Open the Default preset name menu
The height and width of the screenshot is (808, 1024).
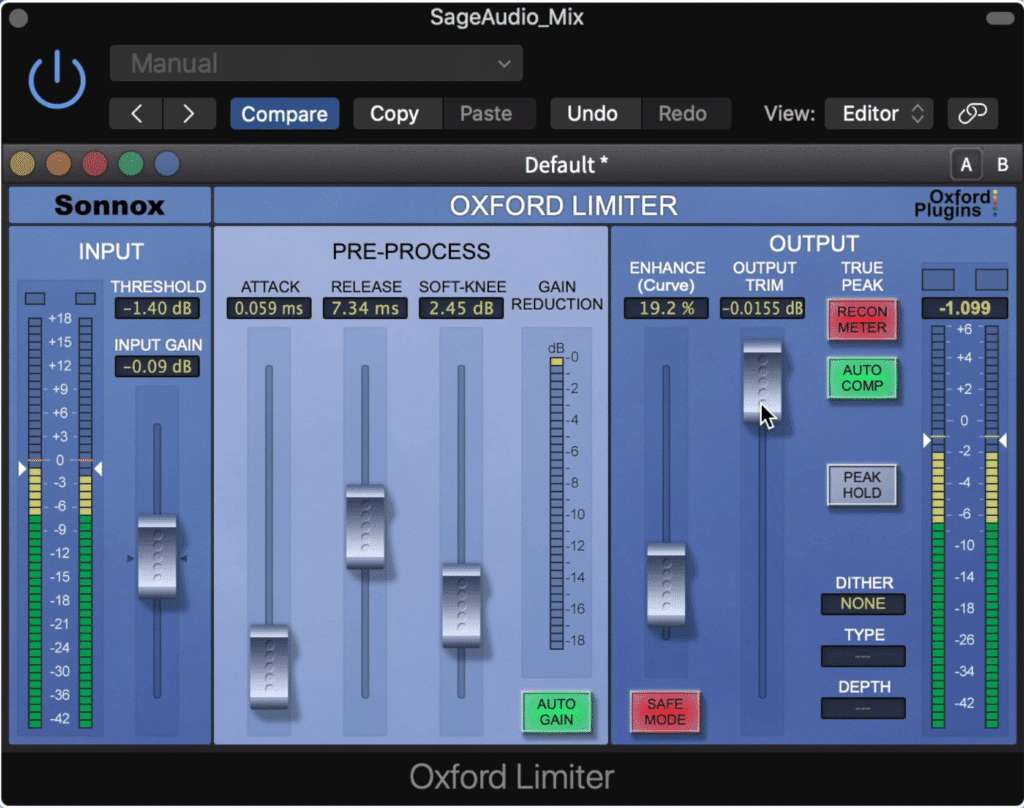point(566,165)
